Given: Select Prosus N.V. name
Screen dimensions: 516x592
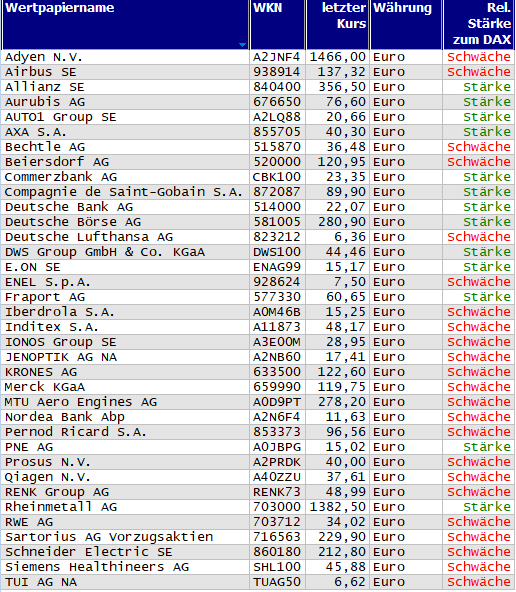Looking at the screenshot, I should pyautogui.click(x=48, y=462).
